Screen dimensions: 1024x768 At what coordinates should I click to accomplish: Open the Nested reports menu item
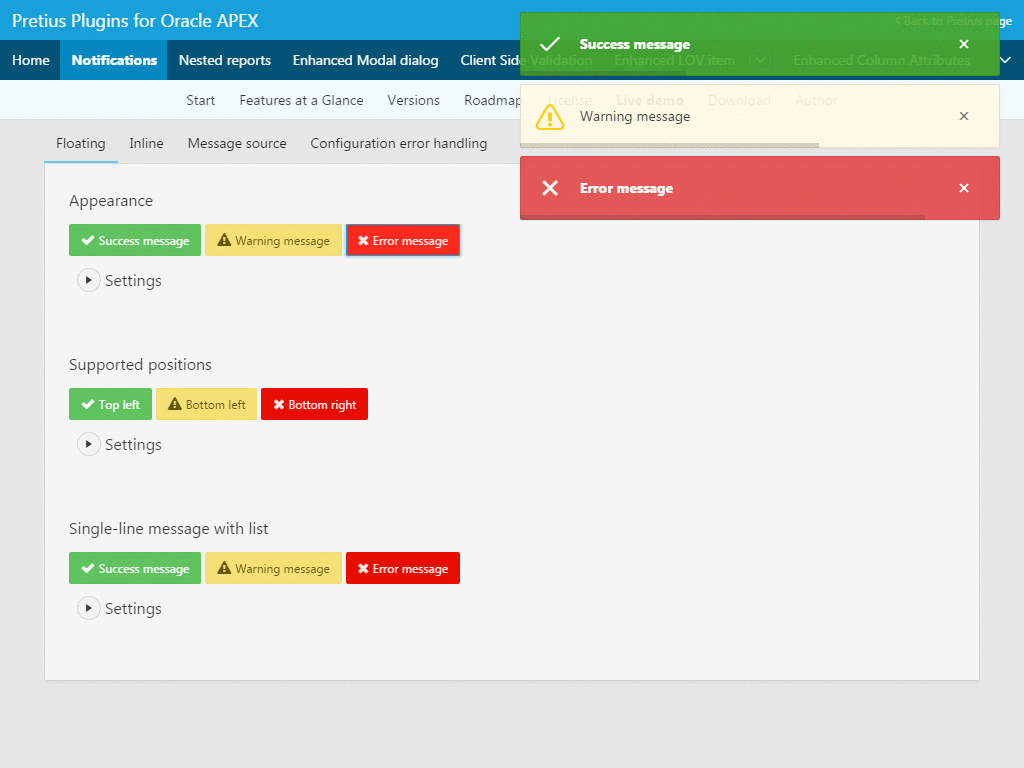225,60
